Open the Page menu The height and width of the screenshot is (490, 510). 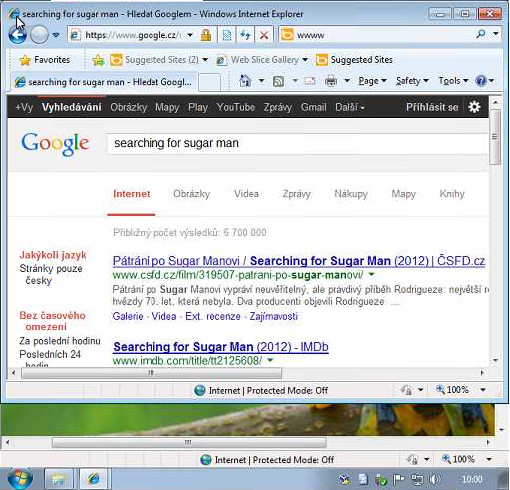click(x=372, y=81)
